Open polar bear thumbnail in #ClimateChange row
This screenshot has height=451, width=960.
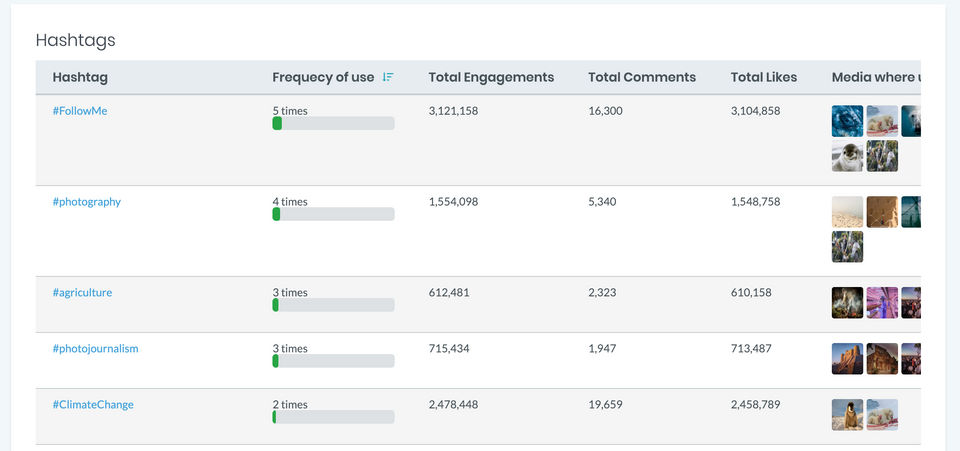click(882, 415)
